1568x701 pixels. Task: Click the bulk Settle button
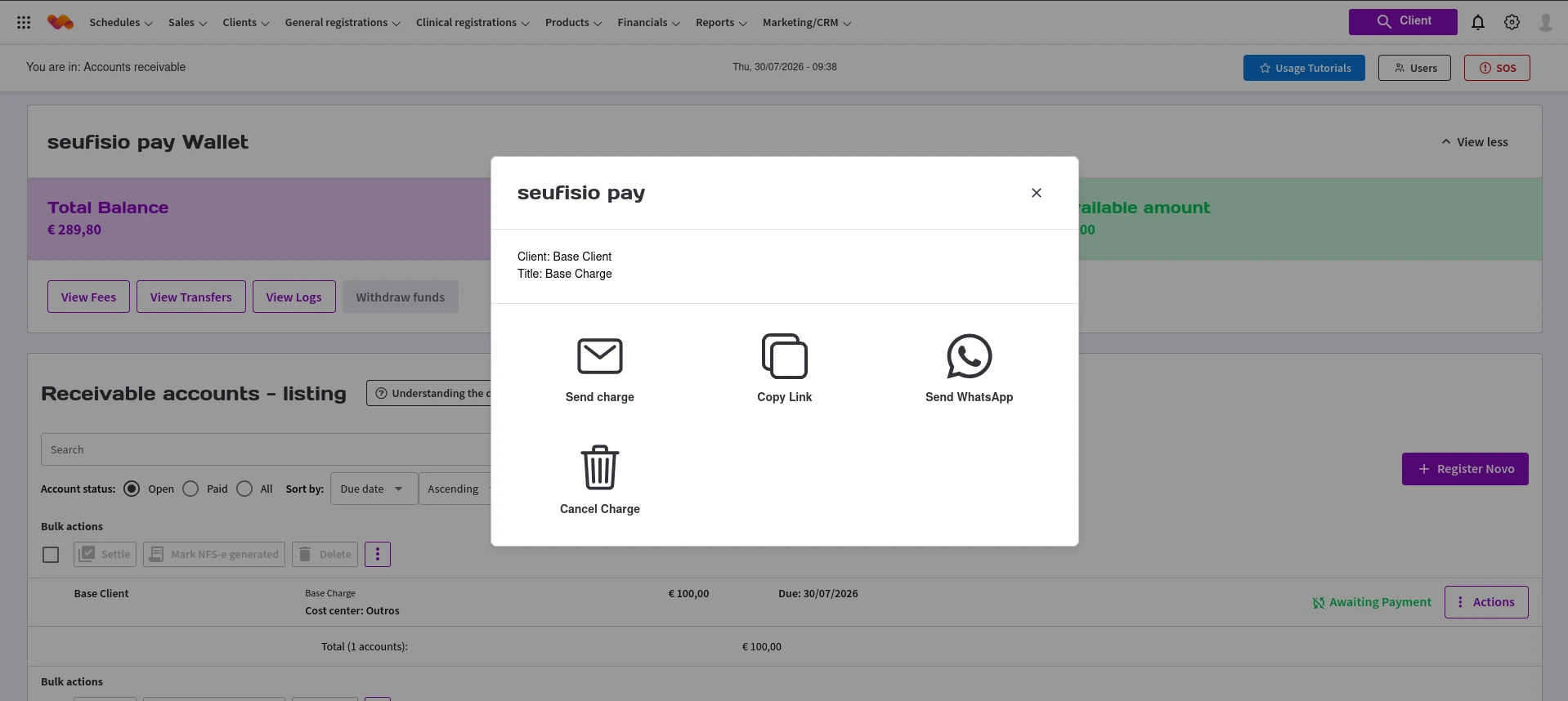(105, 554)
